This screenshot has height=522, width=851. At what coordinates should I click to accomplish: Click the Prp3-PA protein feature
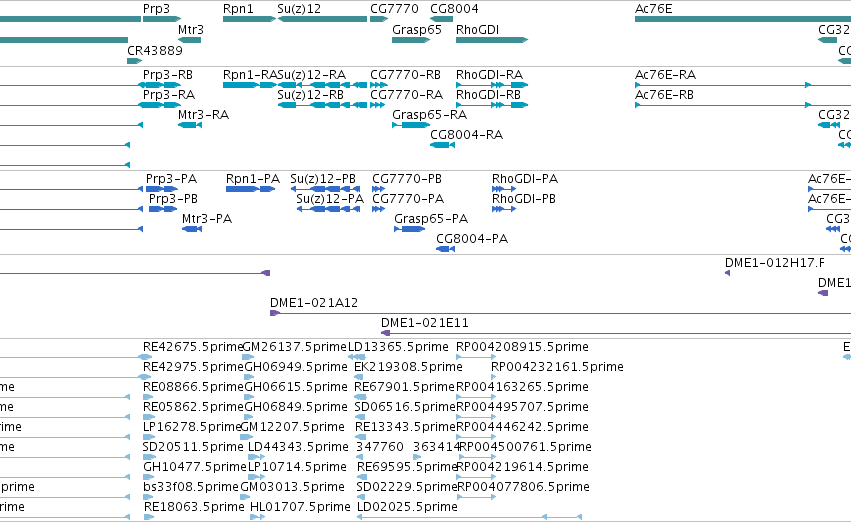tap(162, 189)
